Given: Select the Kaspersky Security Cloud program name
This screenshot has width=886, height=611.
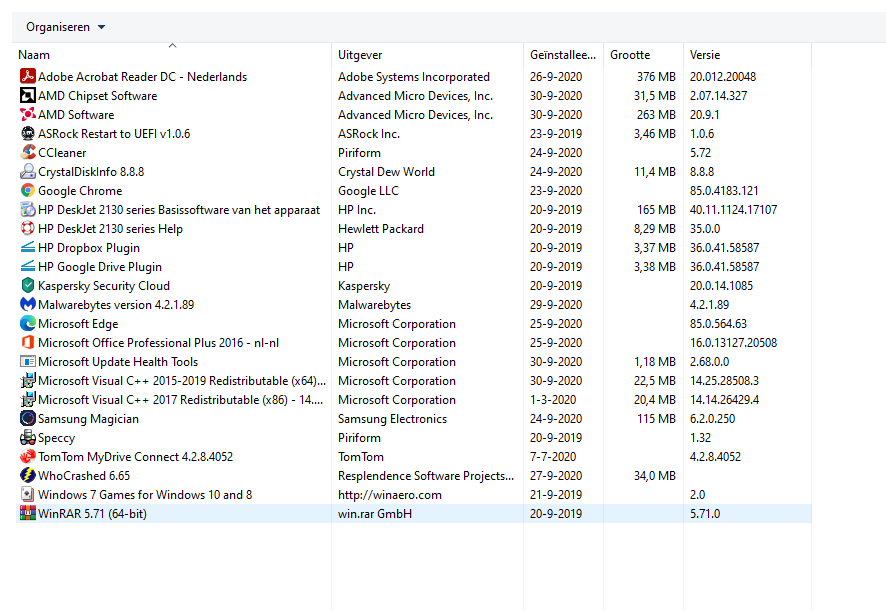Looking at the screenshot, I should 103,285.
